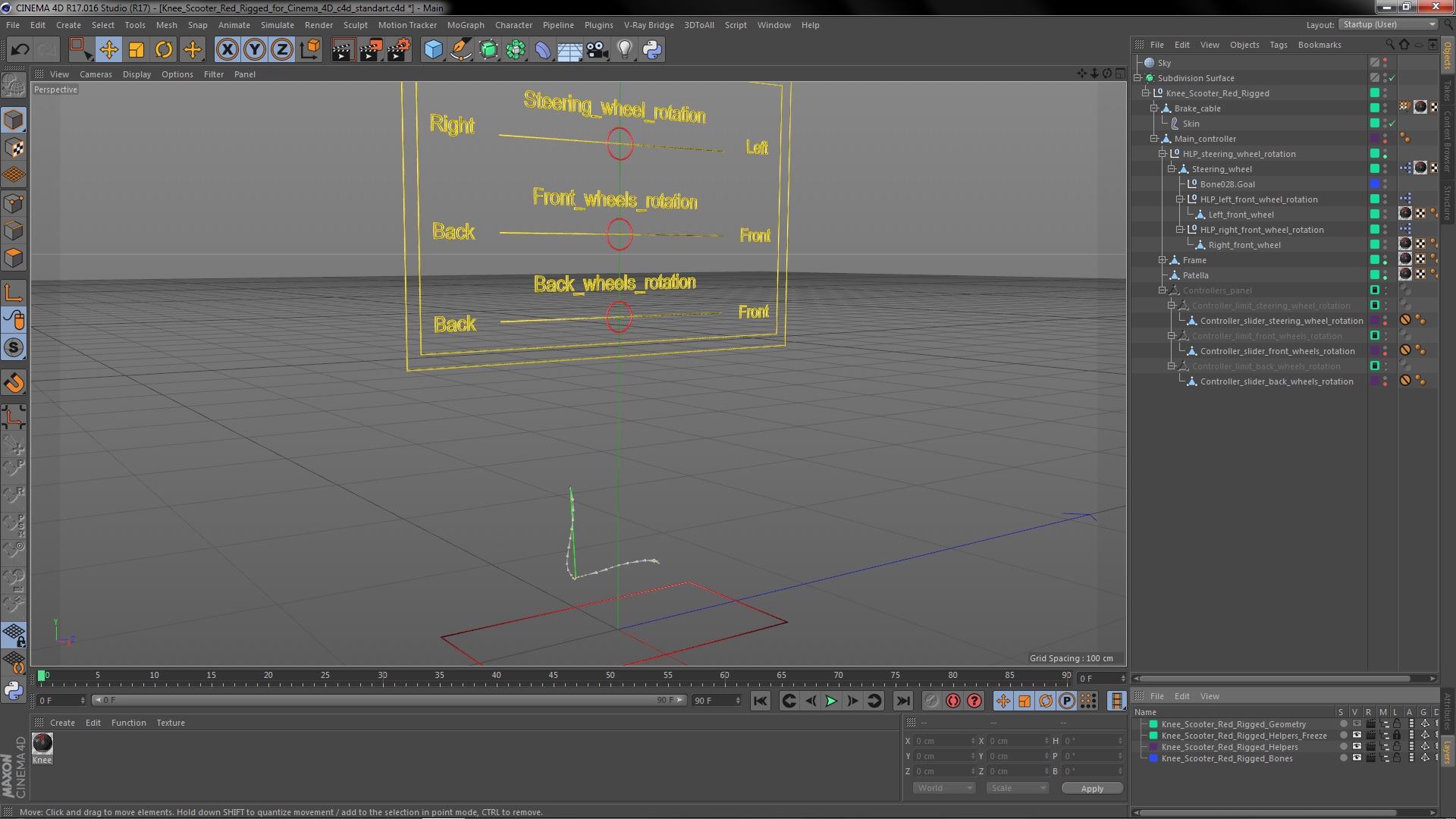Image resolution: width=1456 pixels, height=819 pixels.
Task: Collapse HLP_steering_wheel_rotation tree node
Action: tap(1163, 154)
